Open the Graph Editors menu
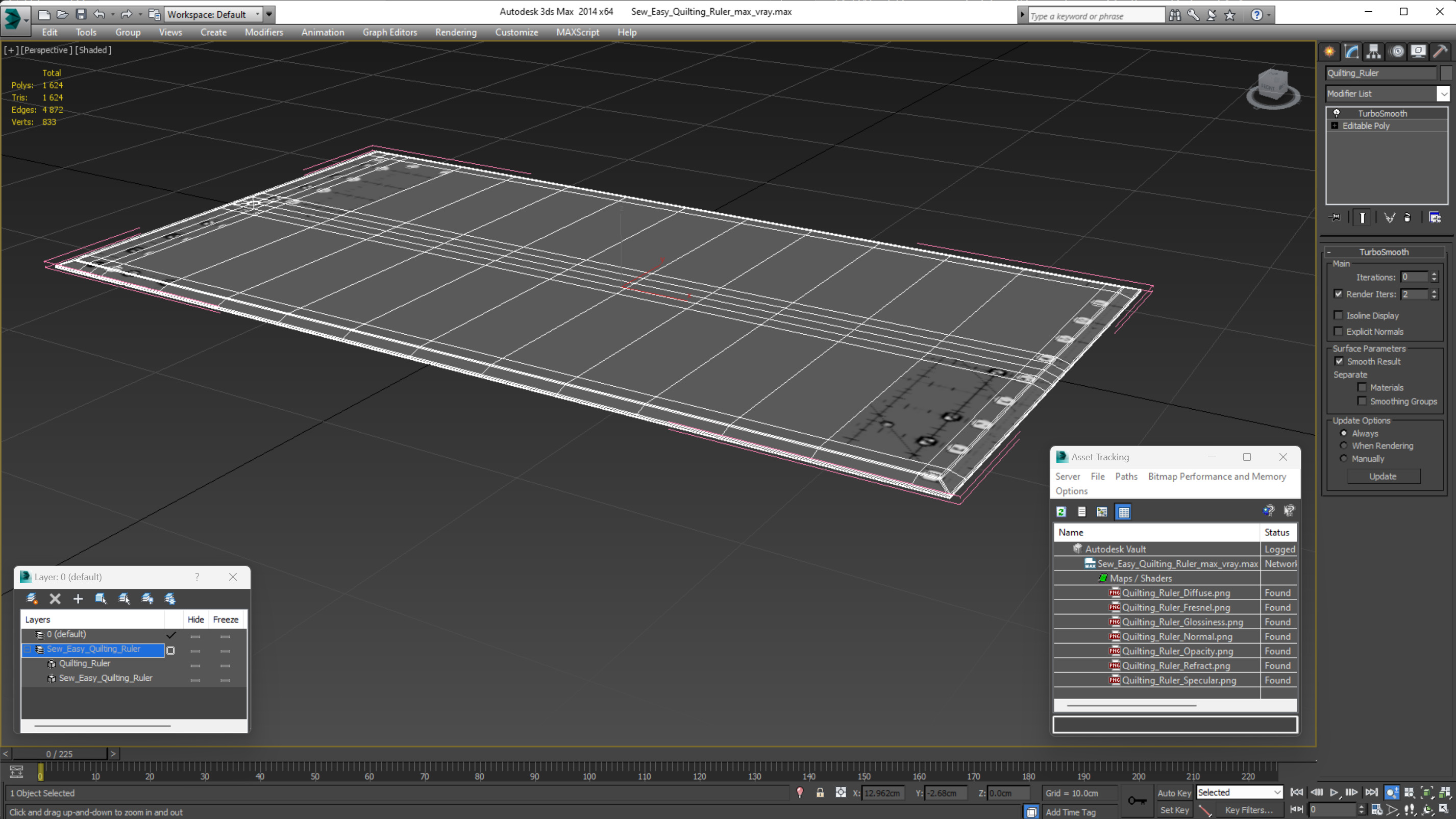The image size is (1456, 819). click(x=389, y=32)
